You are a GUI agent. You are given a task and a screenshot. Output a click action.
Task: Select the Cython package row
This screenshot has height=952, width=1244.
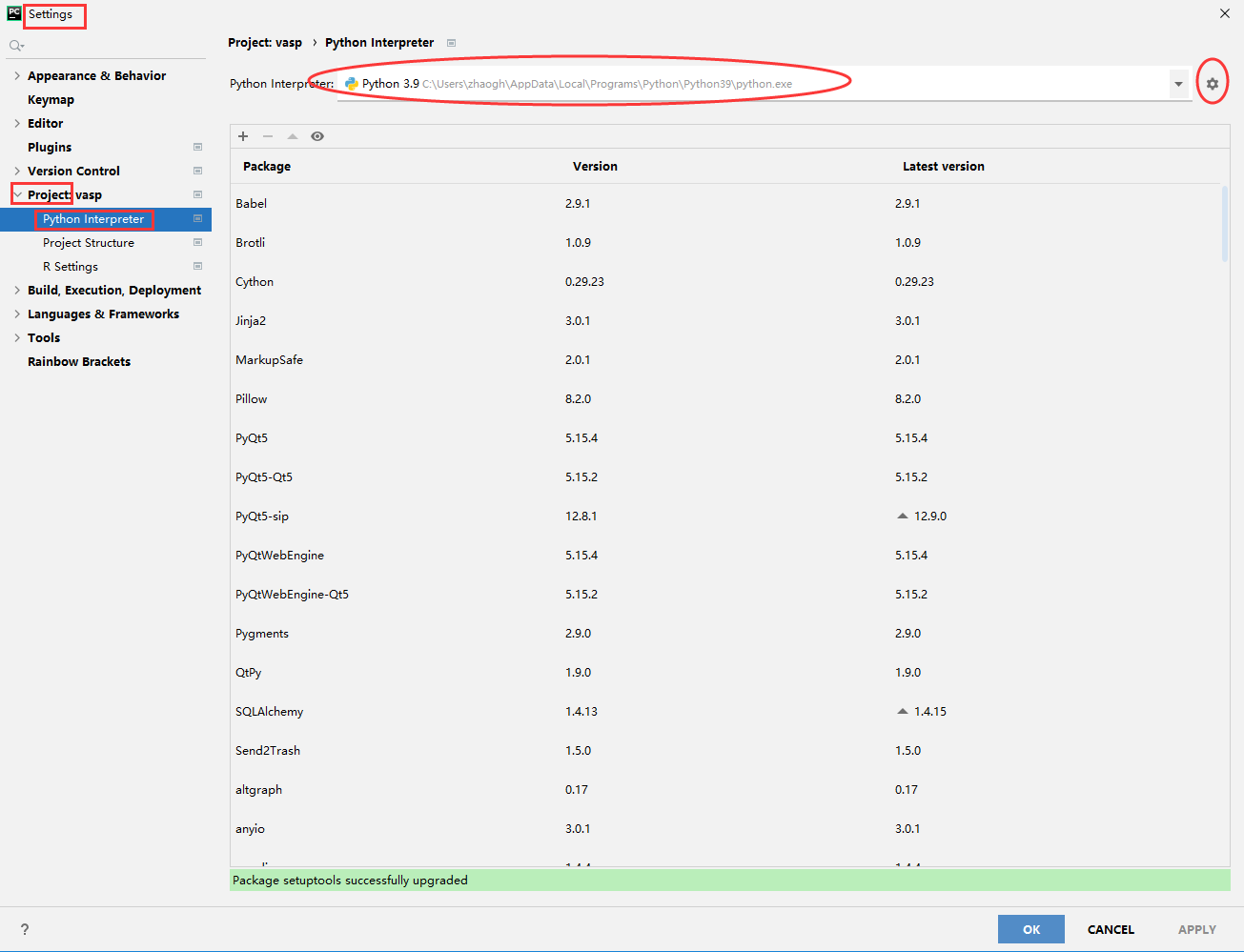click(x=725, y=281)
